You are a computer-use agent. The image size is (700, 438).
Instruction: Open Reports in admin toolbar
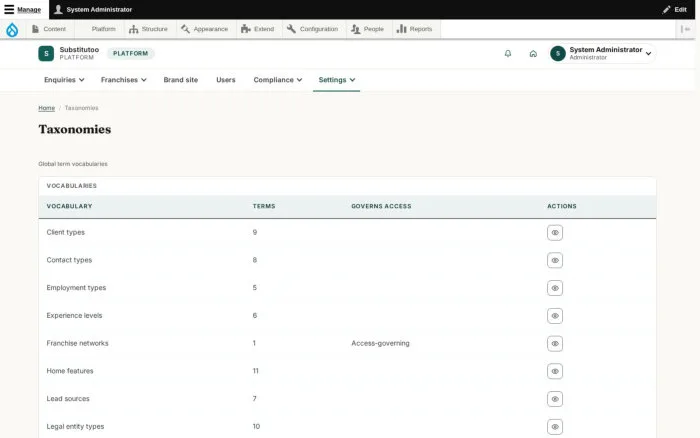pyautogui.click(x=415, y=29)
